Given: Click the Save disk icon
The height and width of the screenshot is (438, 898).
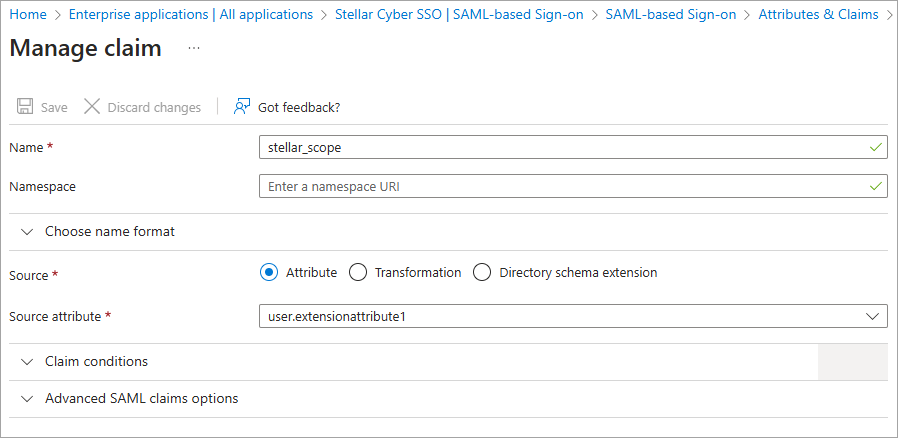Looking at the screenshot, I should pyautogui.click(x=23, y=107).
